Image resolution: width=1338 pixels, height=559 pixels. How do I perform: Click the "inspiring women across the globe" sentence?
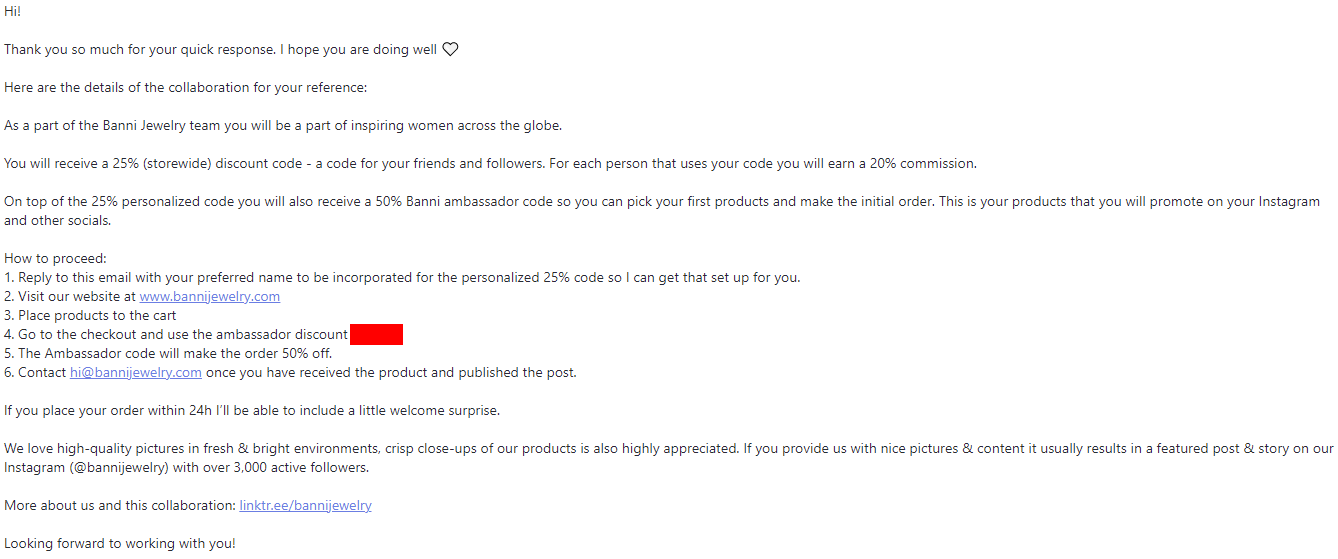(x=283, y=125)
